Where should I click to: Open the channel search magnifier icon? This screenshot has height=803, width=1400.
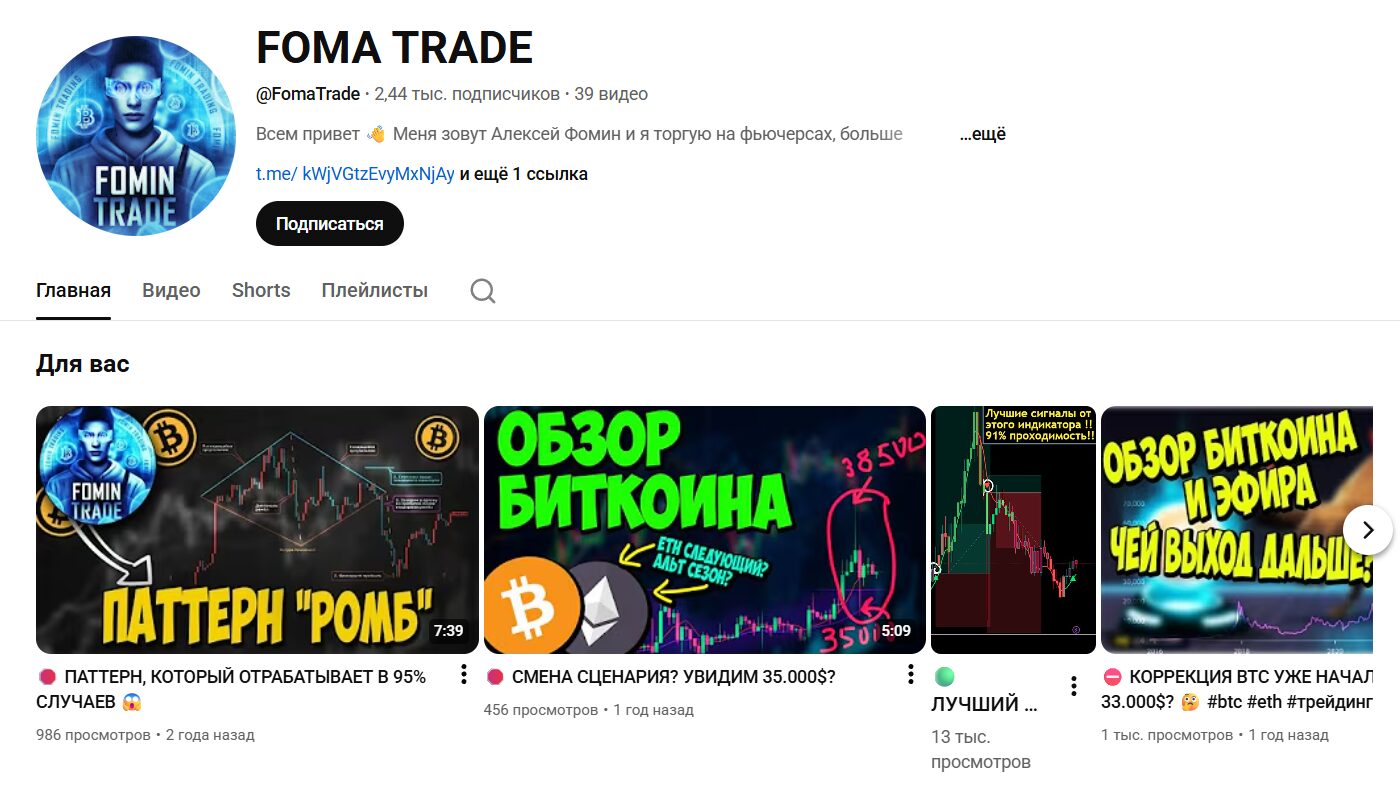click(x=483, y=291)
